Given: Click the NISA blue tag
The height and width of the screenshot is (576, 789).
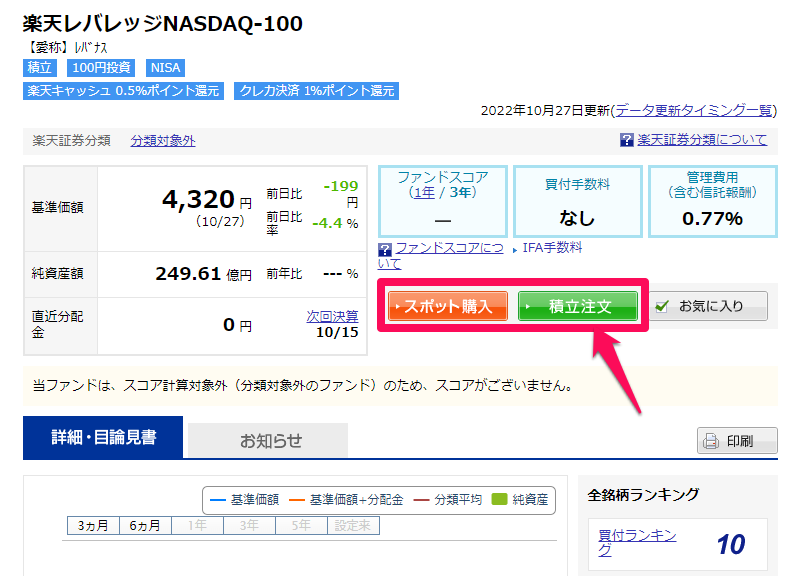Looking at the screenshot, I should (166, 67).
